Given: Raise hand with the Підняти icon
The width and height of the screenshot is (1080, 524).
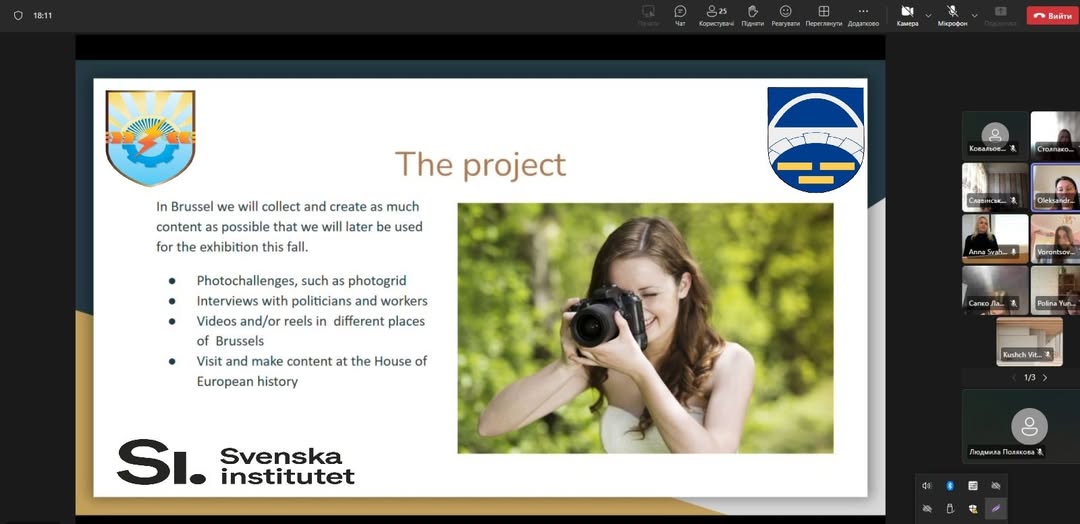Looking at the screenshot, I should coord(752,15).
